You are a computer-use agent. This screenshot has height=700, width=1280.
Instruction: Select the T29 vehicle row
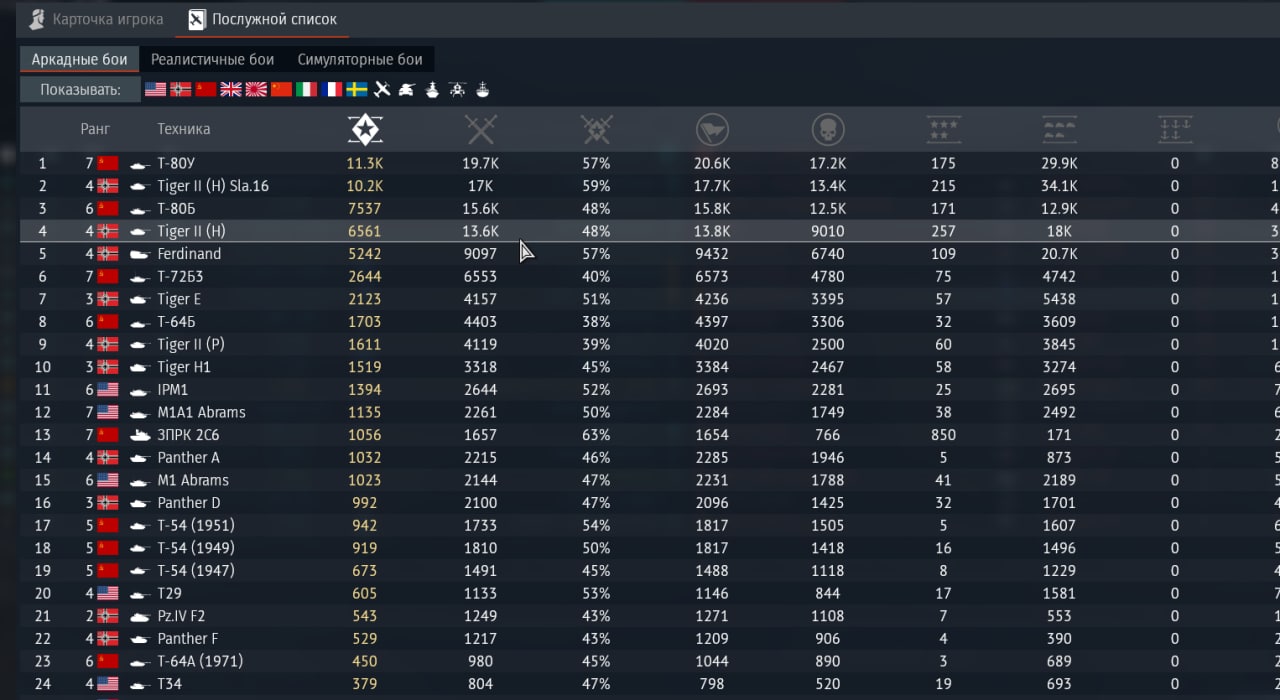point(650,593)
